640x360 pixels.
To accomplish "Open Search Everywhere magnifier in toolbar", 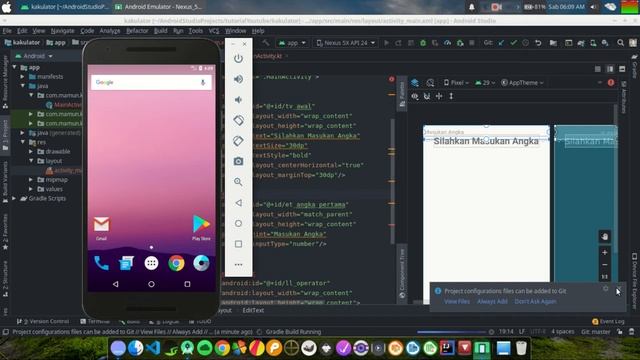I will pos(620,43).
